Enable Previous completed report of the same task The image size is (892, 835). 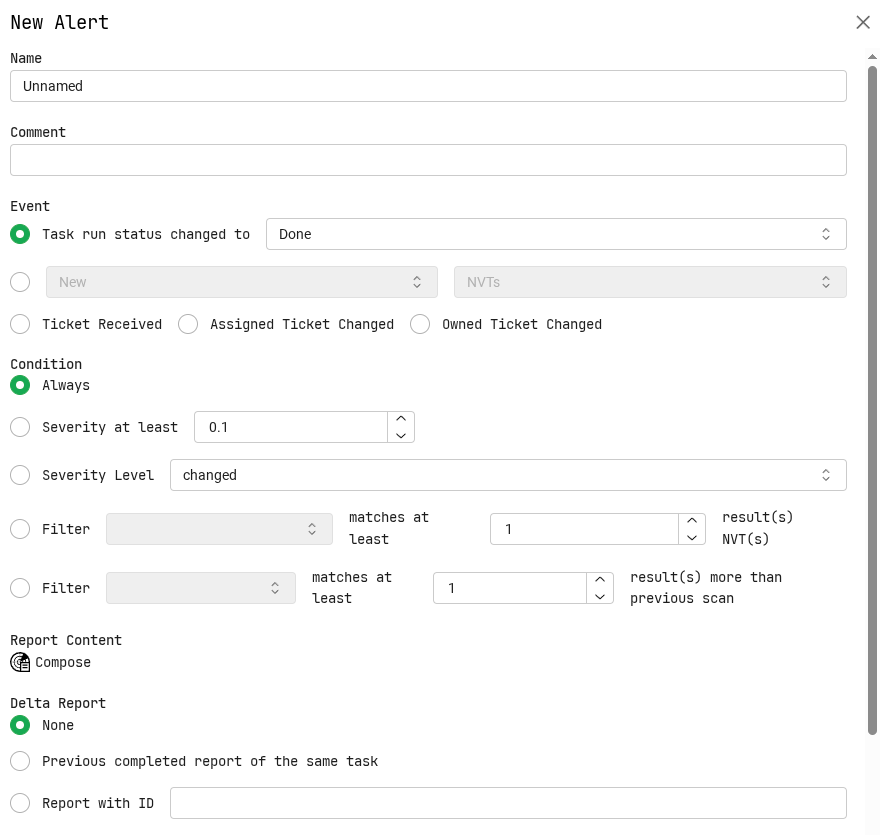[20, 761]
